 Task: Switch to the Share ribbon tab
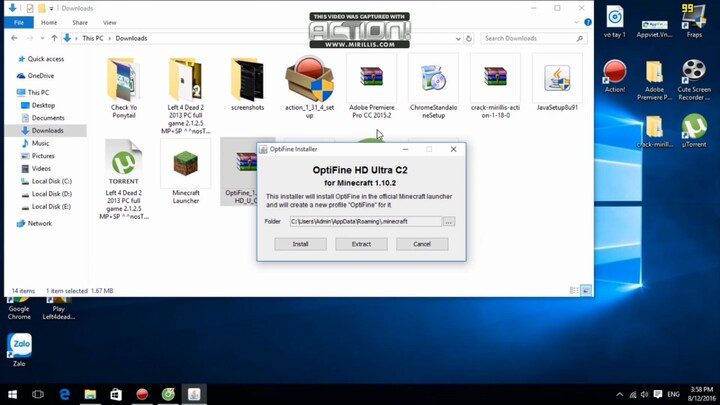80,22
